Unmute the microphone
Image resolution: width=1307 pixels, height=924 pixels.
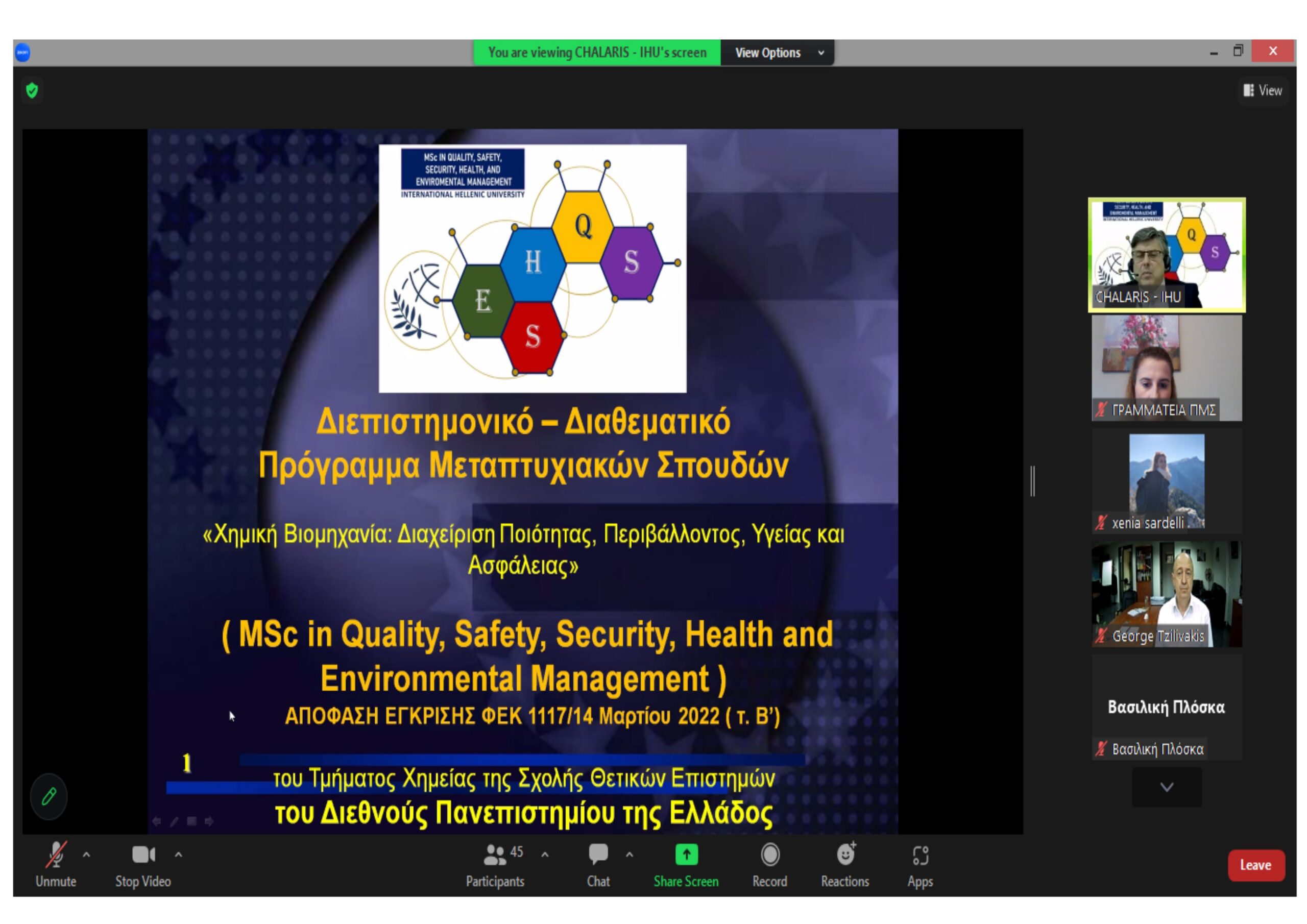56,864
